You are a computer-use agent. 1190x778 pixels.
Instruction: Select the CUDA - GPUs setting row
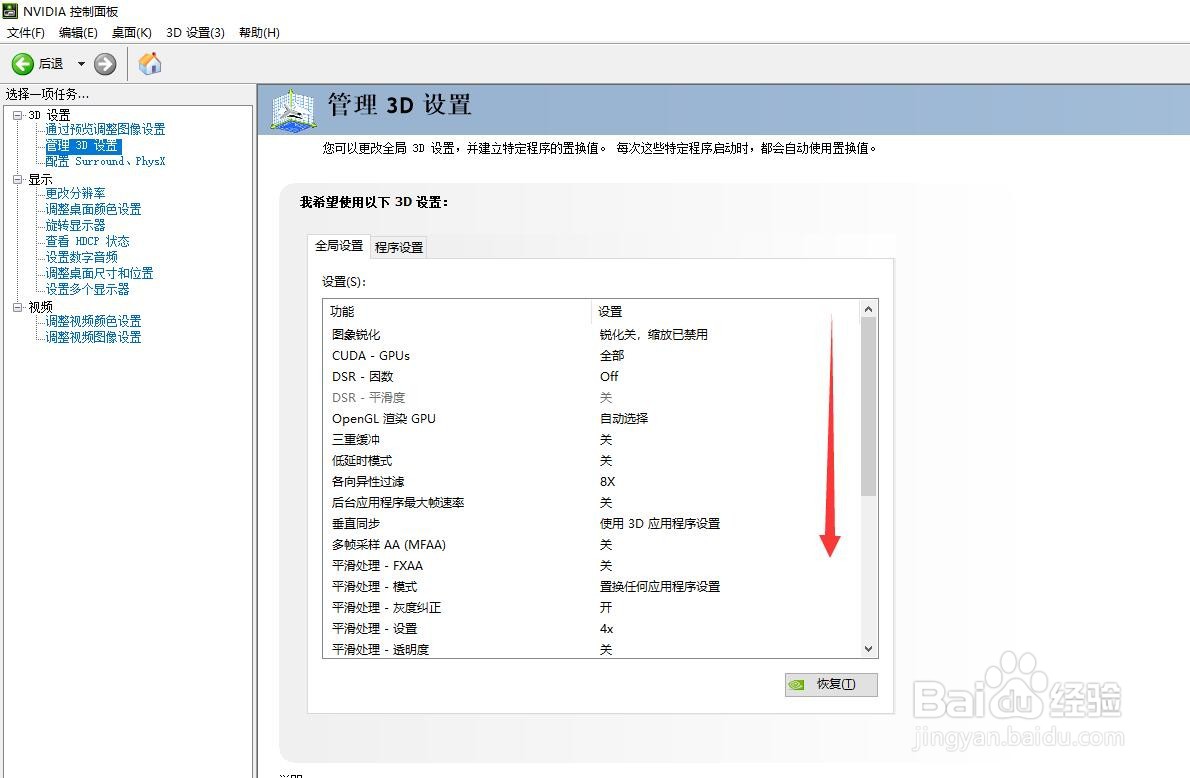coord(591,355)
